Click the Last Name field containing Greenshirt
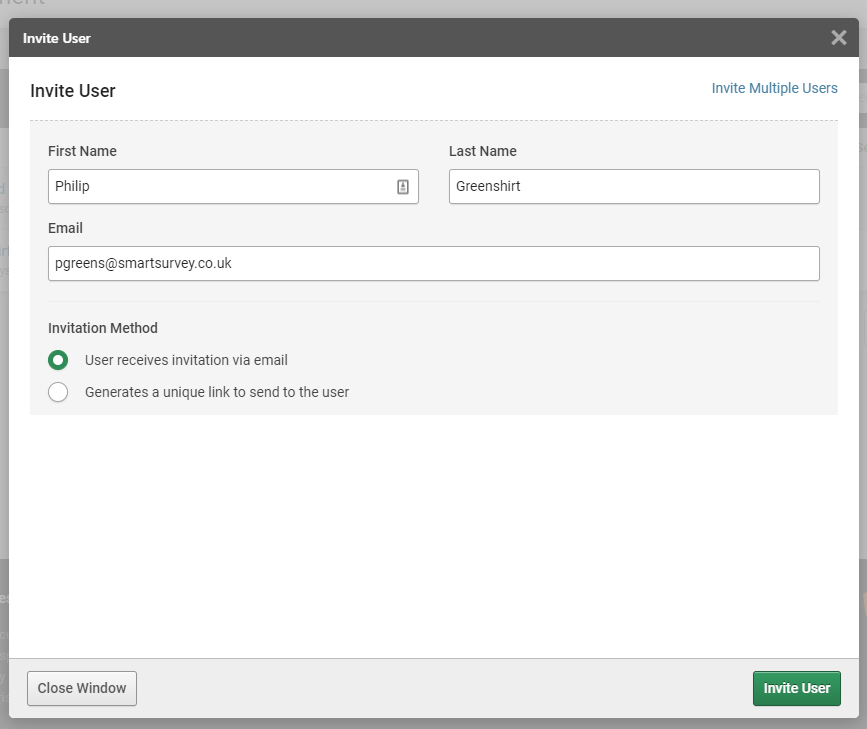 [x=633, y=186]
